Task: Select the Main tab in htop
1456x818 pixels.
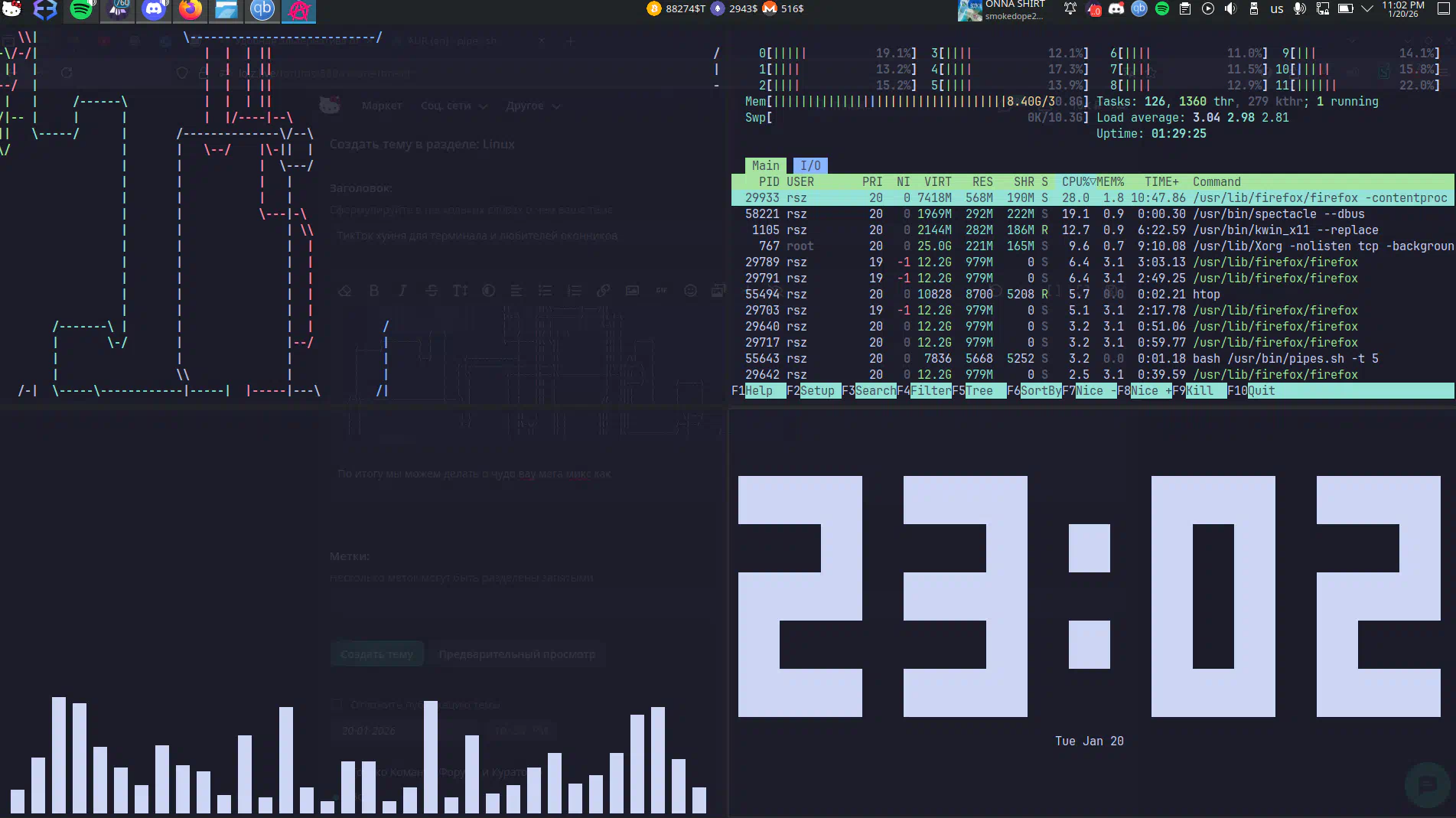Action: 765,166
